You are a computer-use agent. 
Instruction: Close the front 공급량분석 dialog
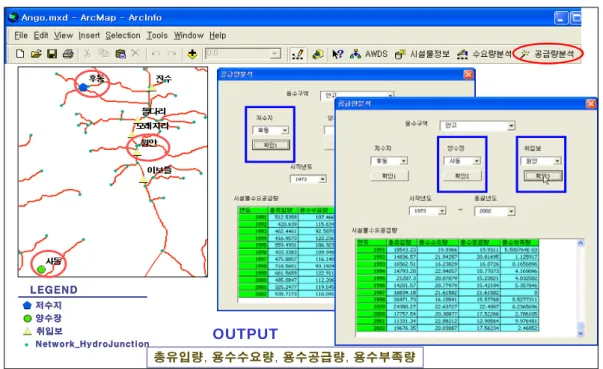590,104
